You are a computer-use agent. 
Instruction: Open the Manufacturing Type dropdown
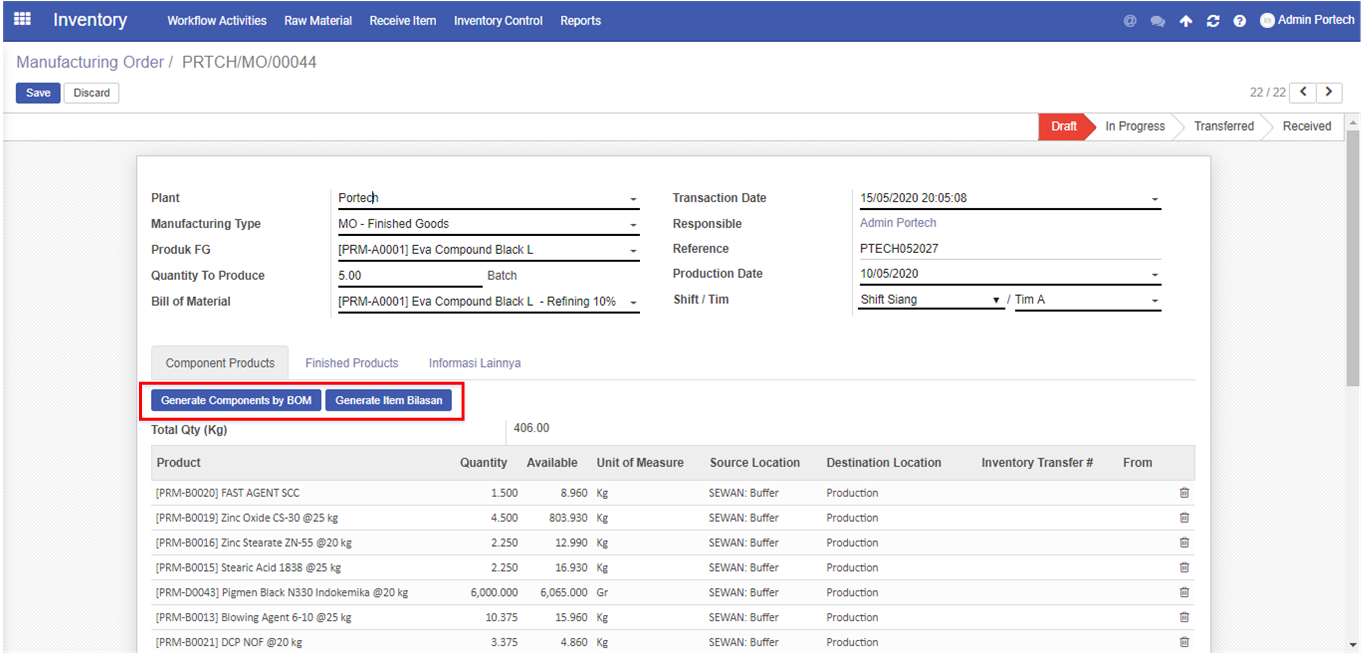click(x=633, y=225)
